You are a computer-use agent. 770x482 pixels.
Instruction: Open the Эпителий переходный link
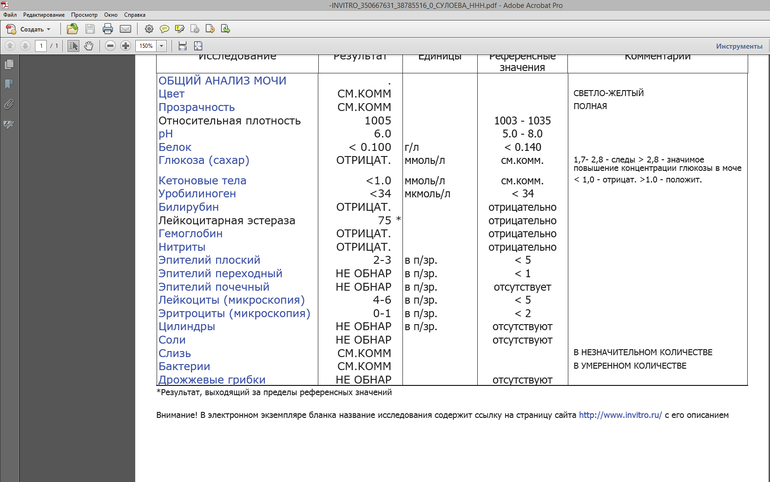[x=220, y=273]
